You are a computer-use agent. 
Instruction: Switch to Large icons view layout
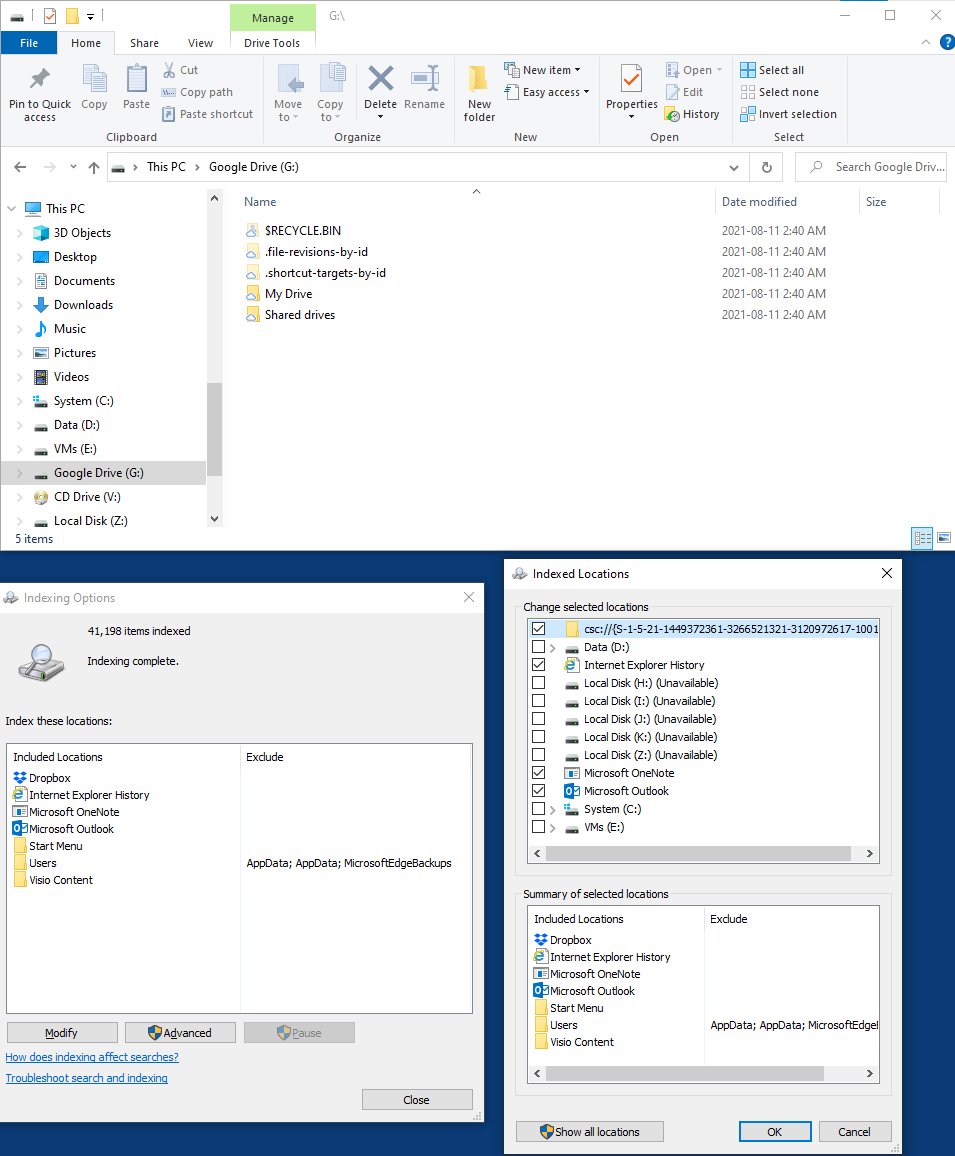tap(944, 538)
